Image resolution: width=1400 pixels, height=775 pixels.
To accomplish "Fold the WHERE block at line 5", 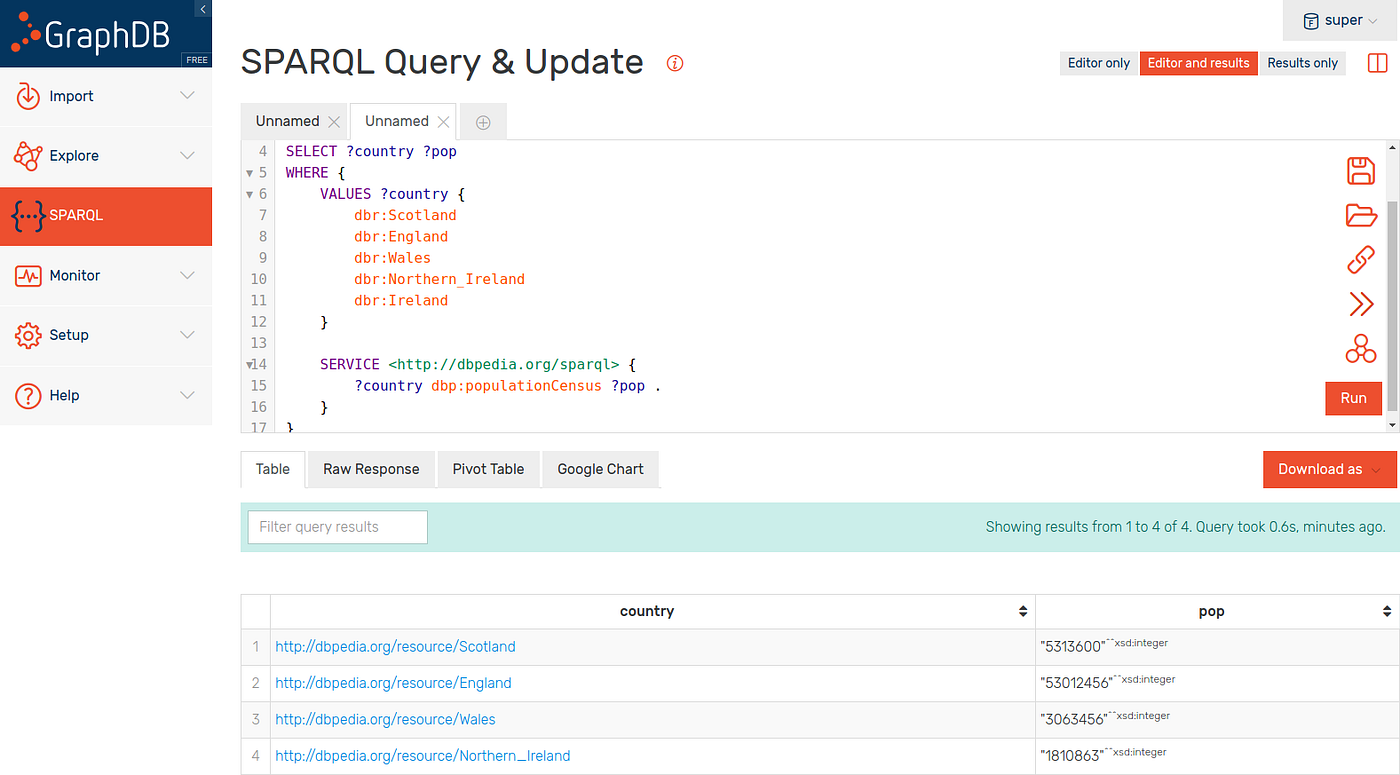I will (x=250, y=173).
